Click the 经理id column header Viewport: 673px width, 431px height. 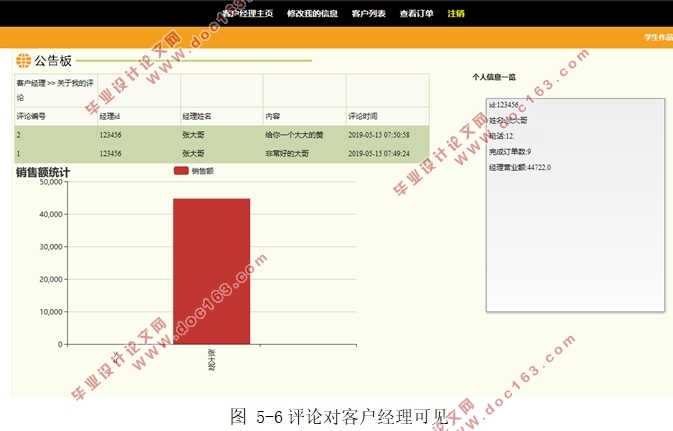coord(110,116)
